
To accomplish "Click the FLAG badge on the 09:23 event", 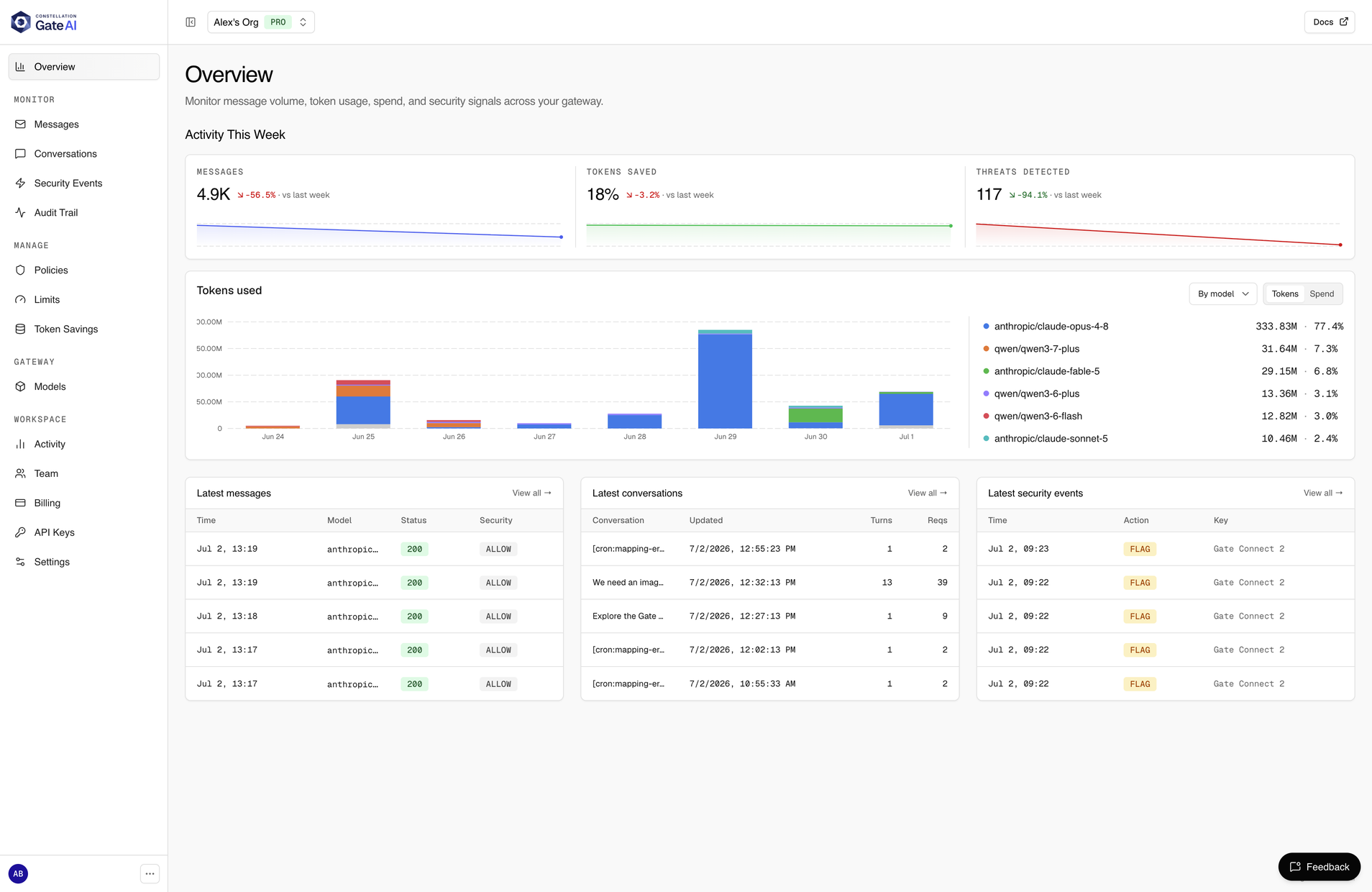I will coord(1140,549).
